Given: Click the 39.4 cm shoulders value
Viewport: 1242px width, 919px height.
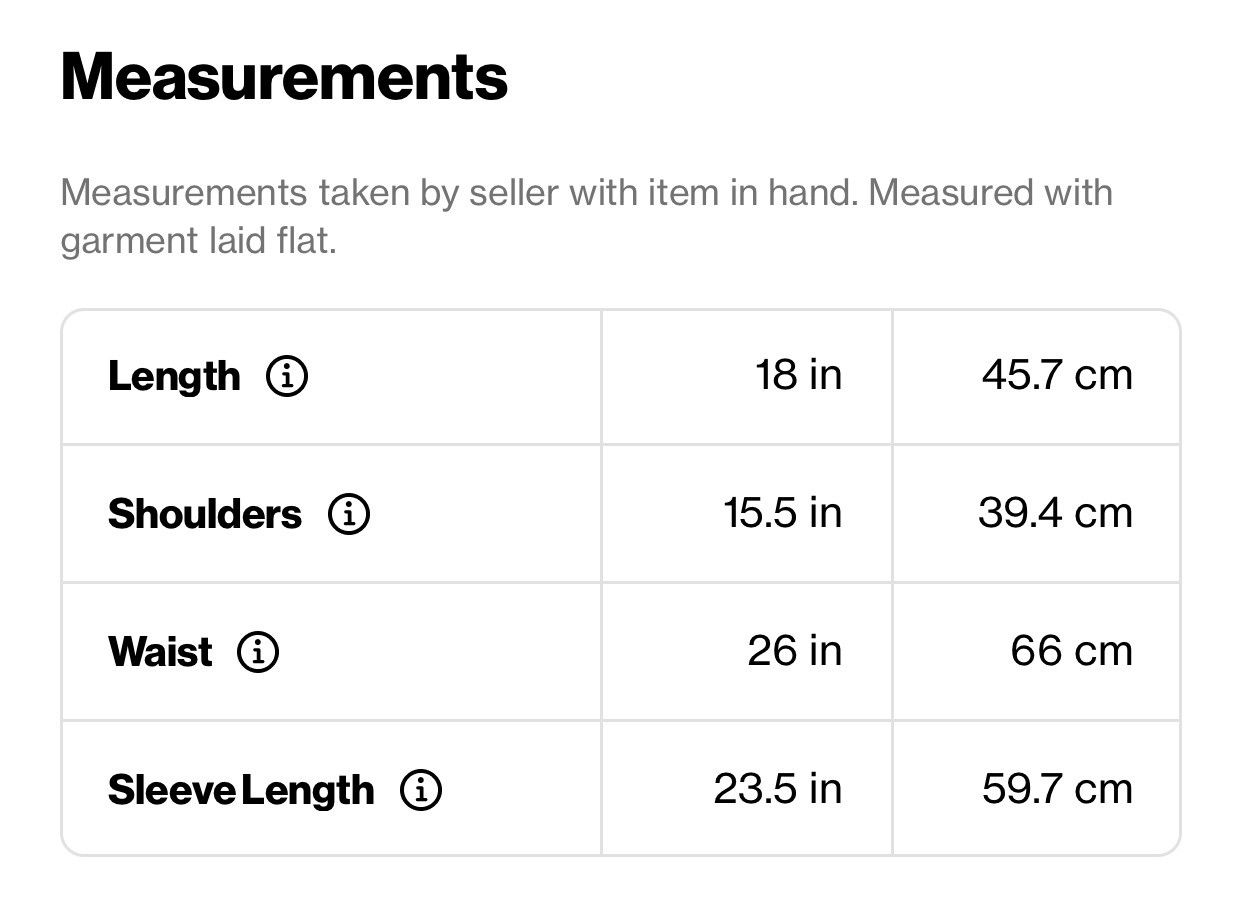Looking at the screenshot, I should (1056, 513).
